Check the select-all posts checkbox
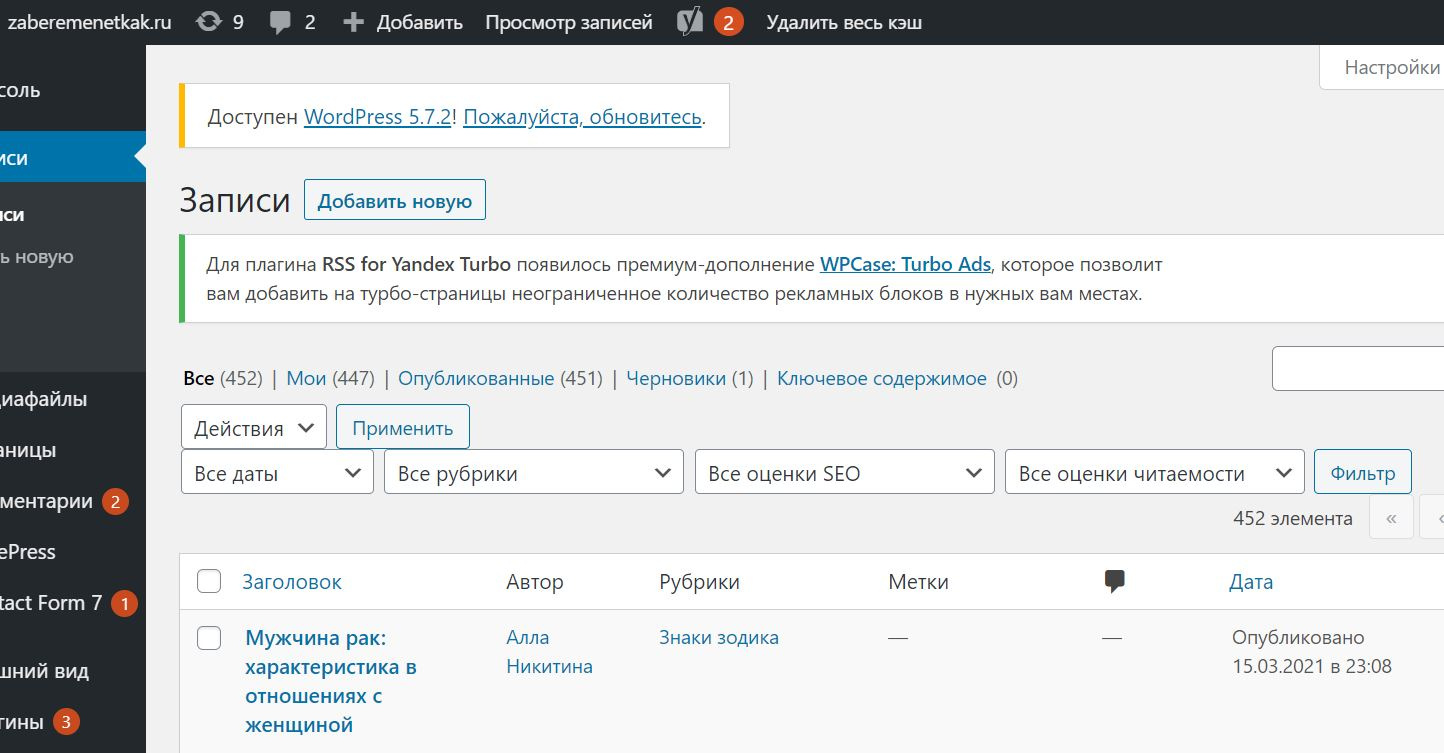 (209, 581)
